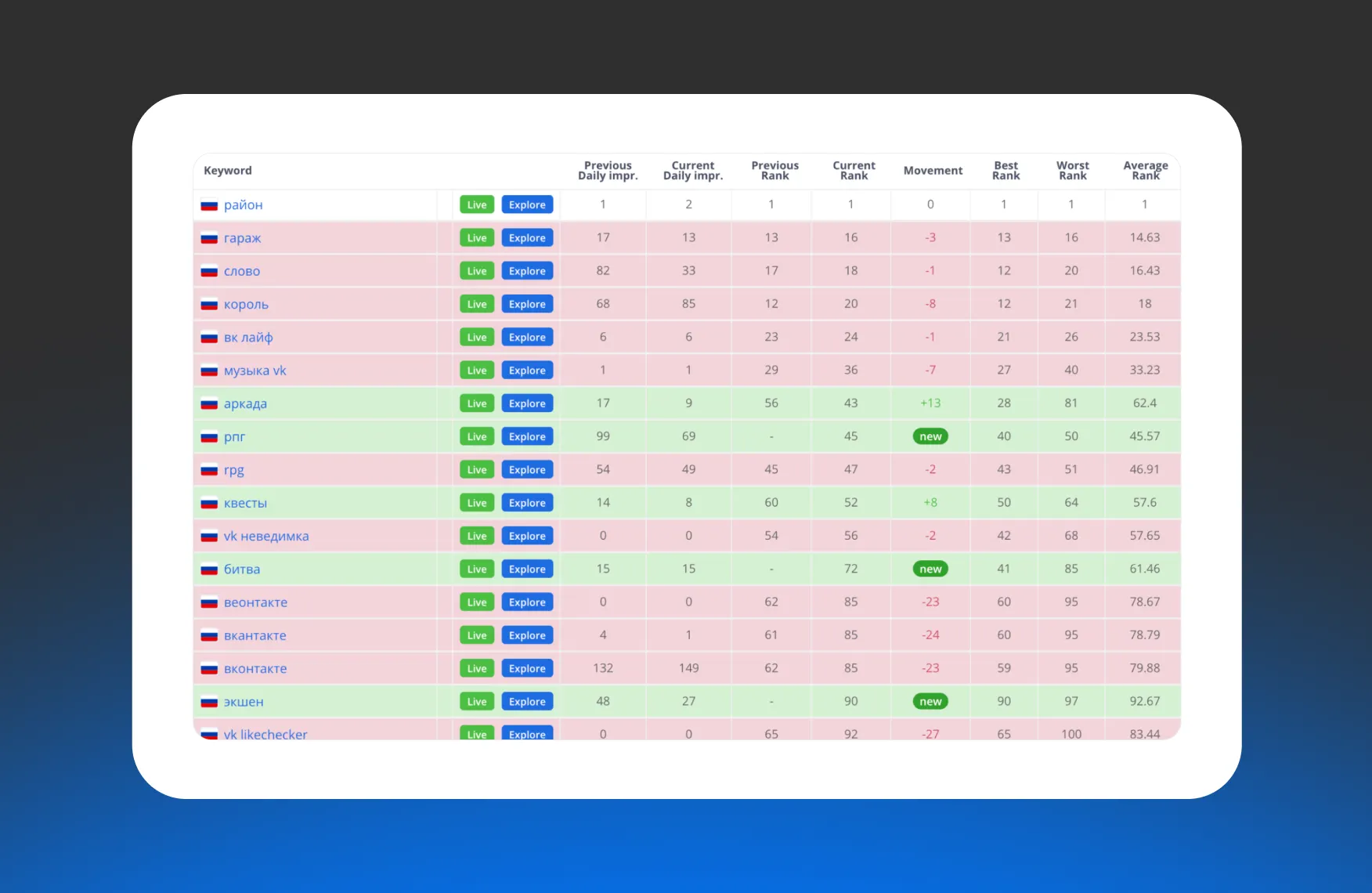Image resolution: width=1372 pixels, height=893 pixels.
Task: Click the flag icon beside слово
Action: coord(209,271)
